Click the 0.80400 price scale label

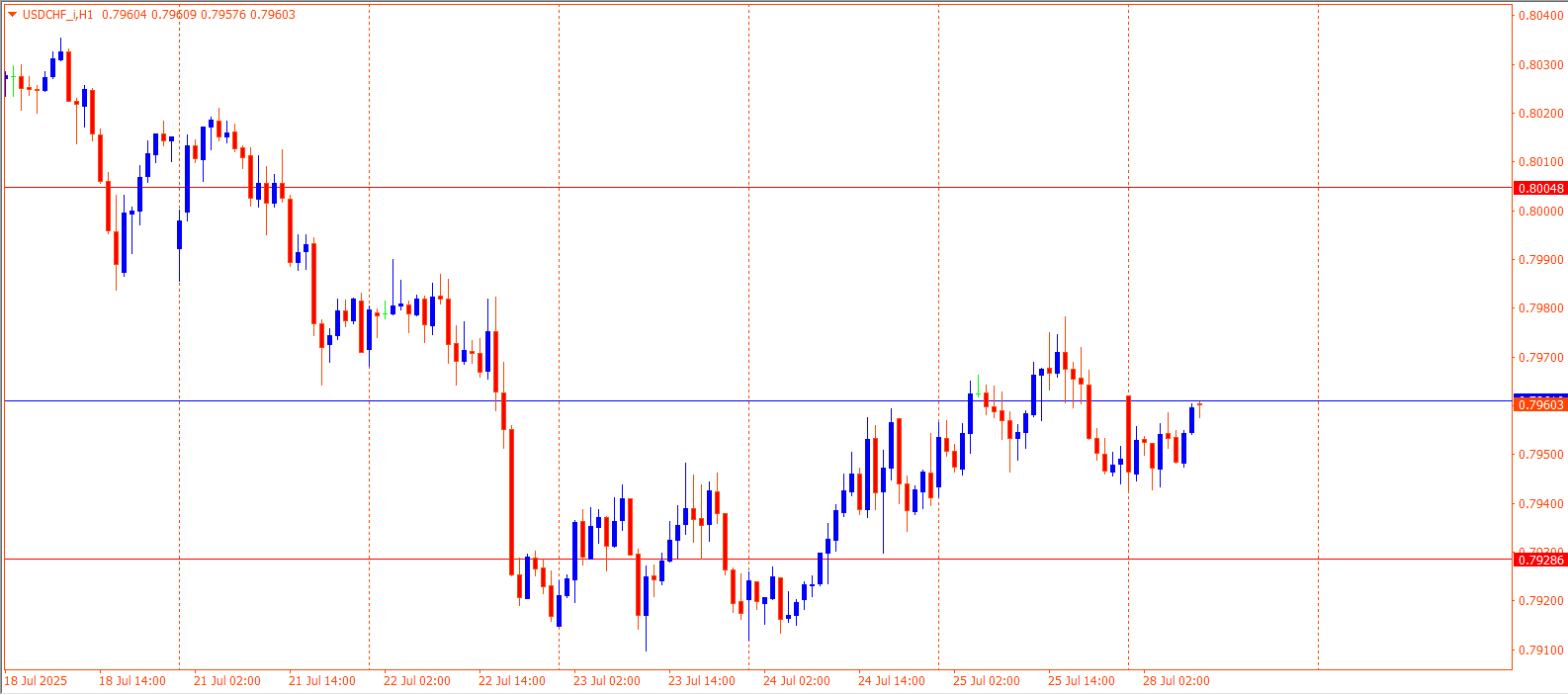coord(1540,16)
